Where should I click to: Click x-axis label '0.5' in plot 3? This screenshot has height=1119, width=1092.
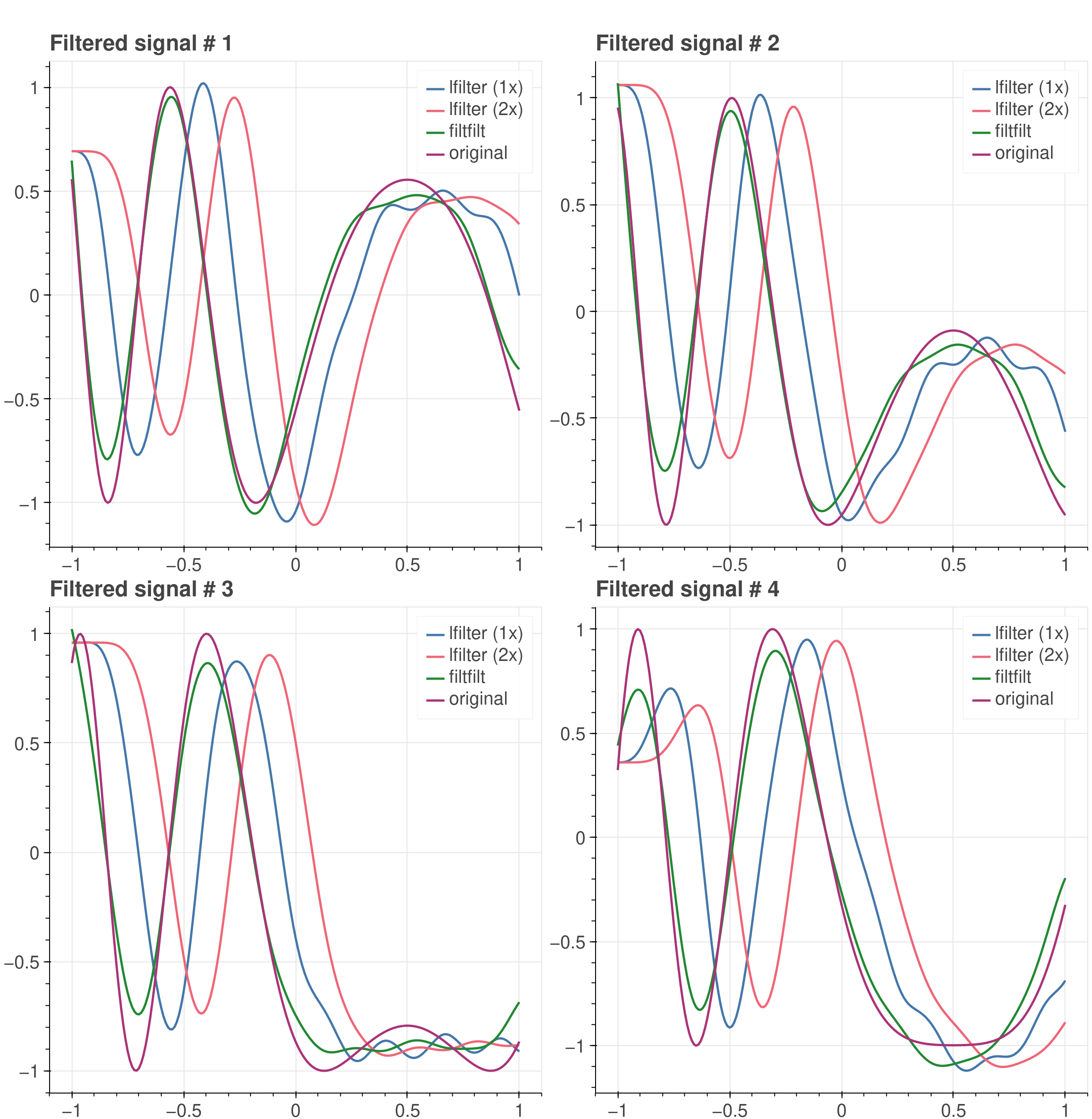click(407, 1110)
